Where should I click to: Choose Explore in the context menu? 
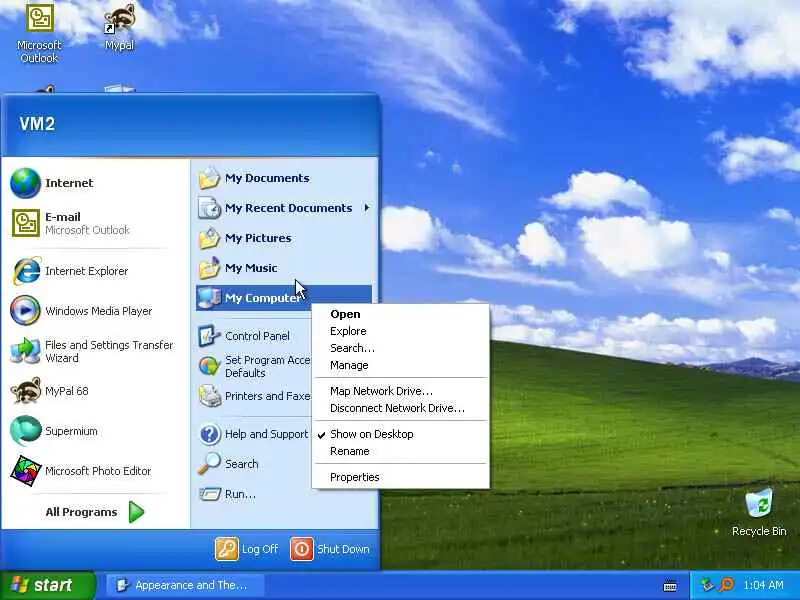point(401,331)
